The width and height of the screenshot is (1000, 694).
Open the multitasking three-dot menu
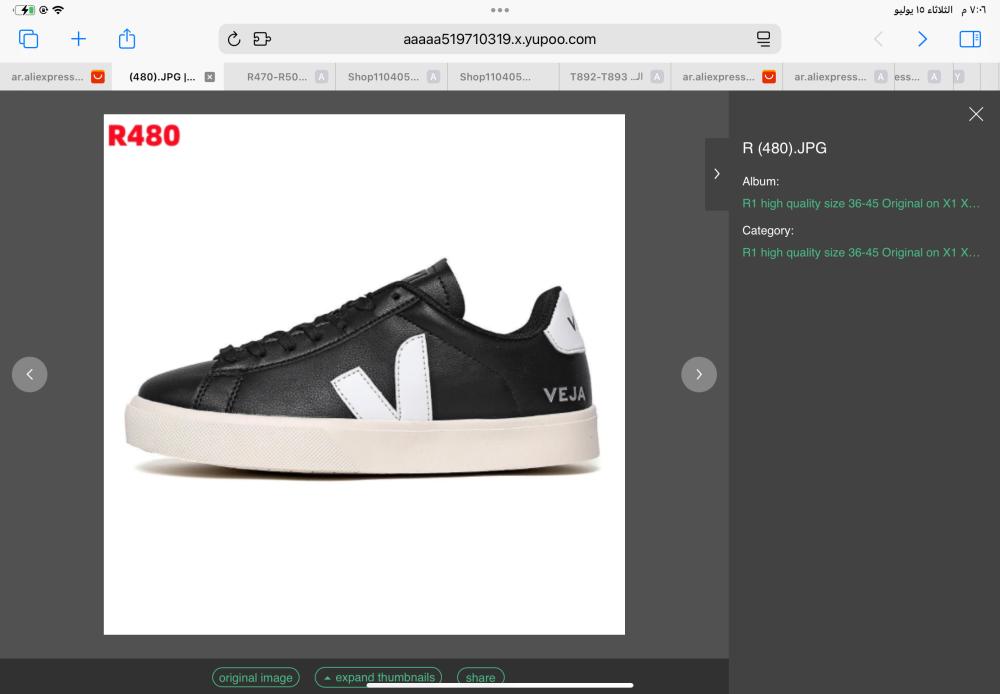pos(500,10)
